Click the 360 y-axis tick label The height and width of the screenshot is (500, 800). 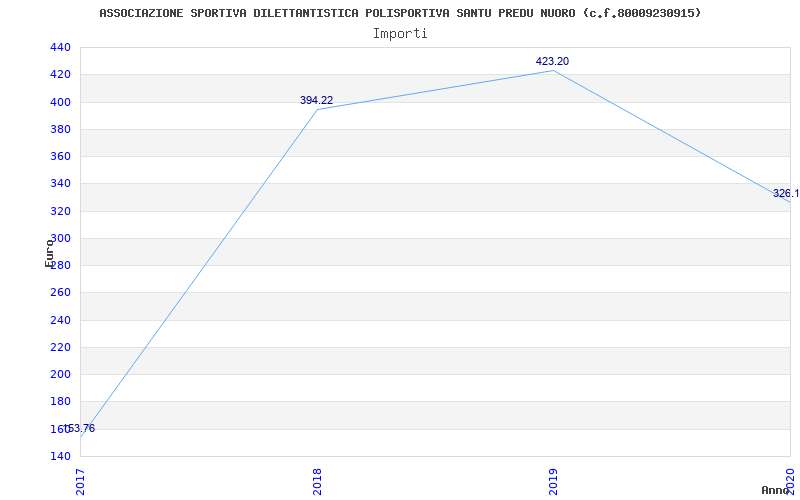tap(60, 156)
